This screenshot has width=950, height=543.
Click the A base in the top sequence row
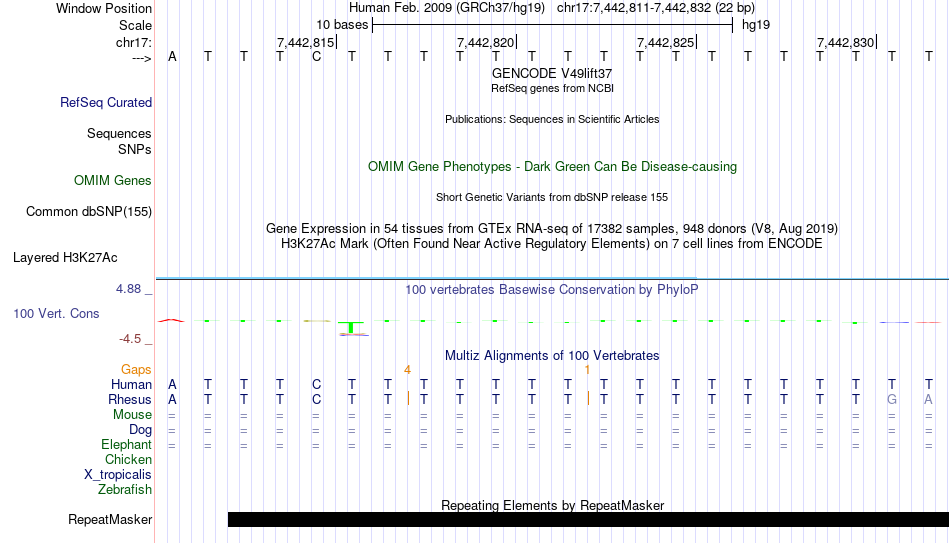tap(172, 57)
